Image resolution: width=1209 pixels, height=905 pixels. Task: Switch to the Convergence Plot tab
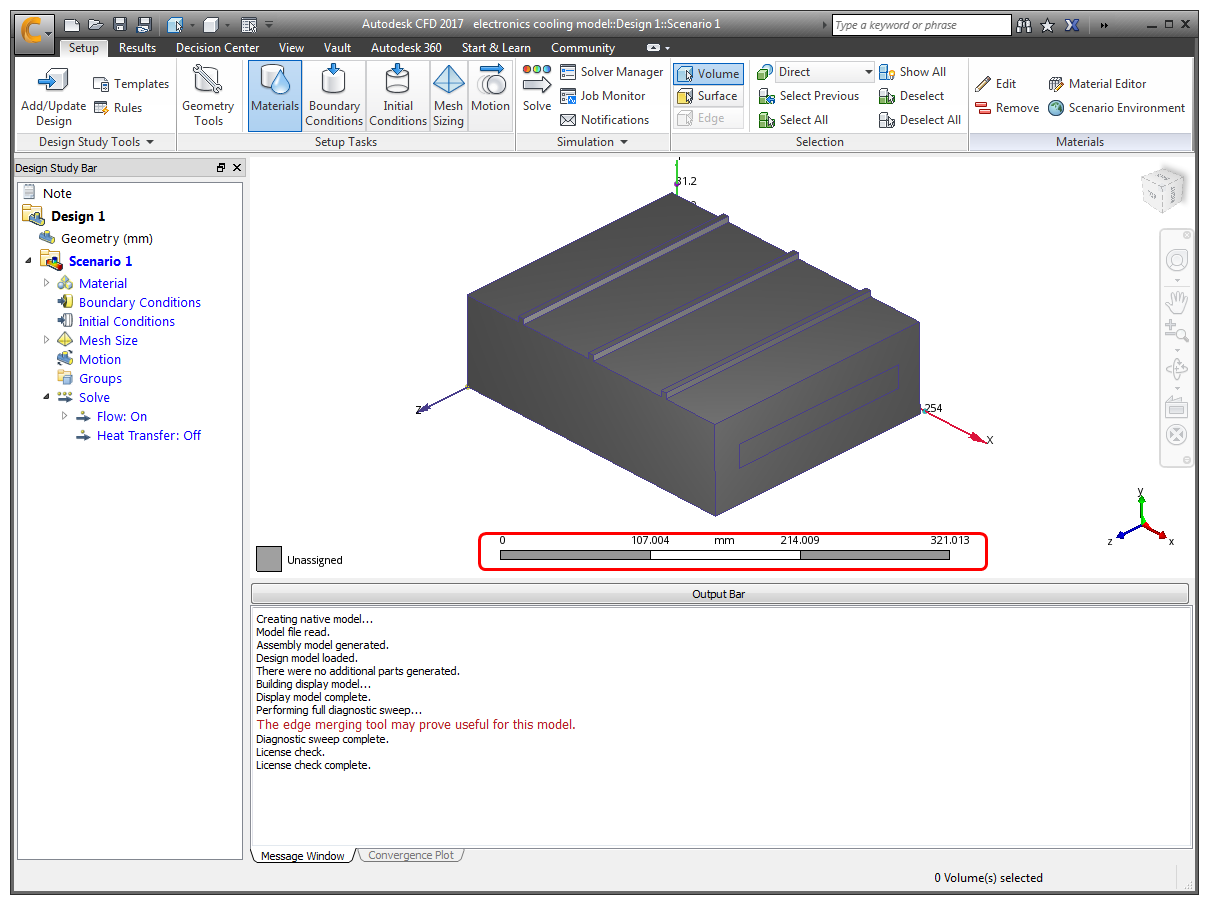click(410, 856)
